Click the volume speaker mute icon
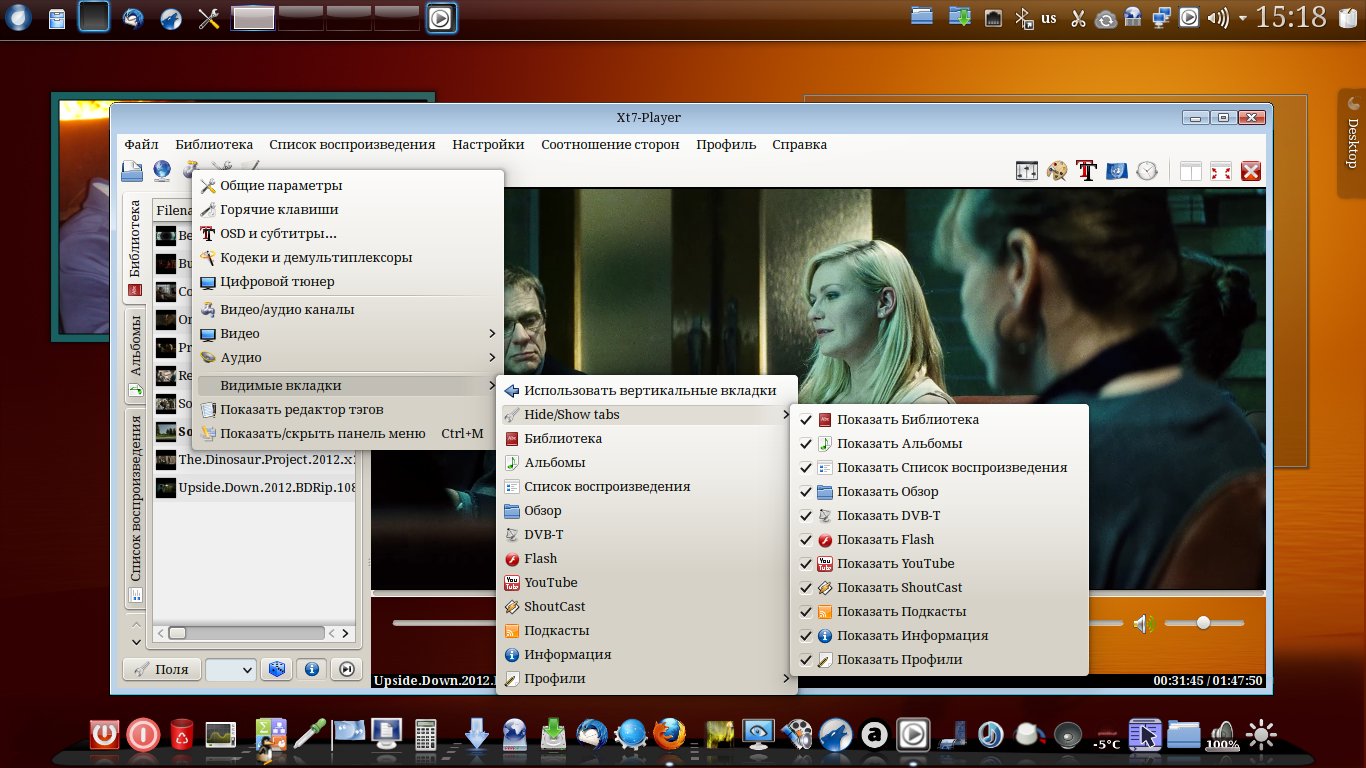1366x768 pixels. point(1143,624)
